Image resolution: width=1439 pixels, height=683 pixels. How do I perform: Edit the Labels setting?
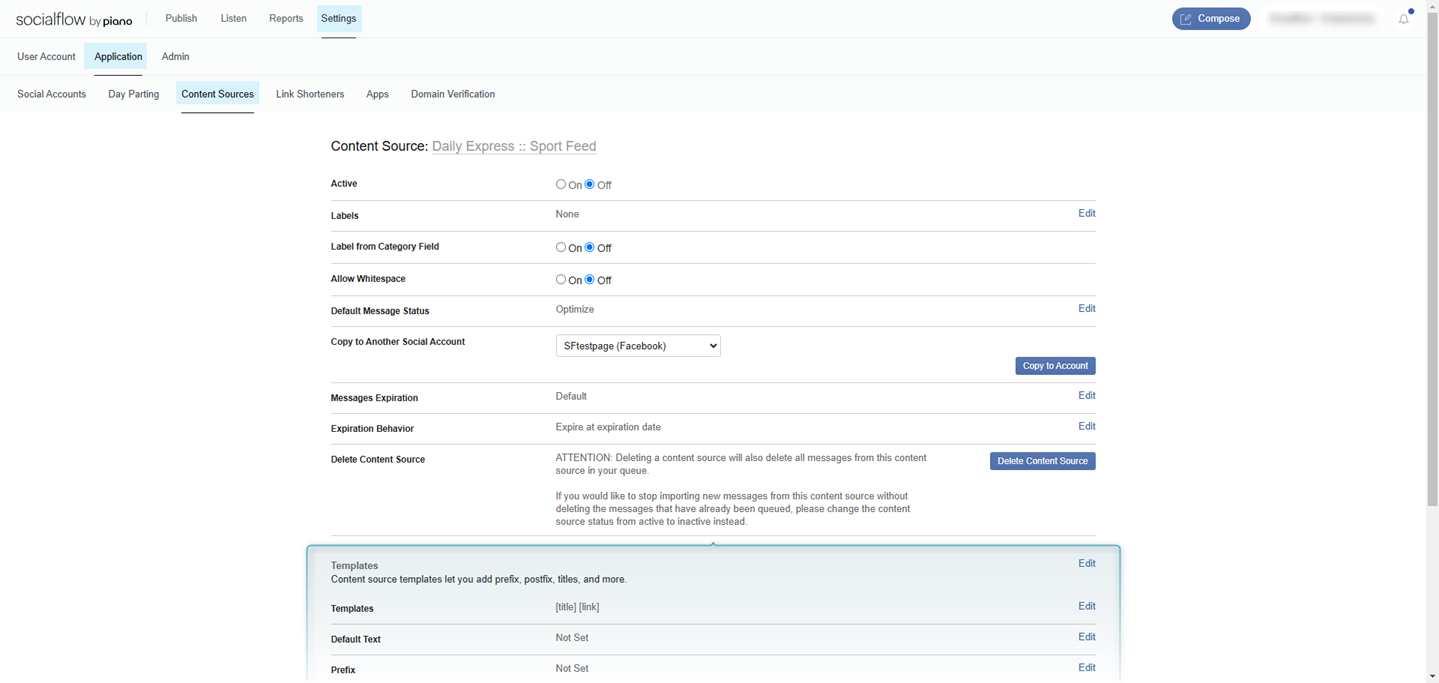(x=1086, y=213)
